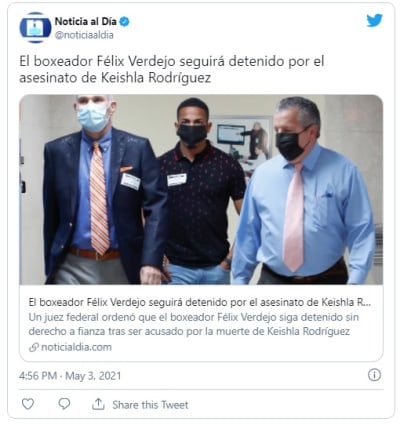Open the card headline about Félix Verdejo
The height and width of the screenshot is (425, 400).
click(x=200, y=302)
